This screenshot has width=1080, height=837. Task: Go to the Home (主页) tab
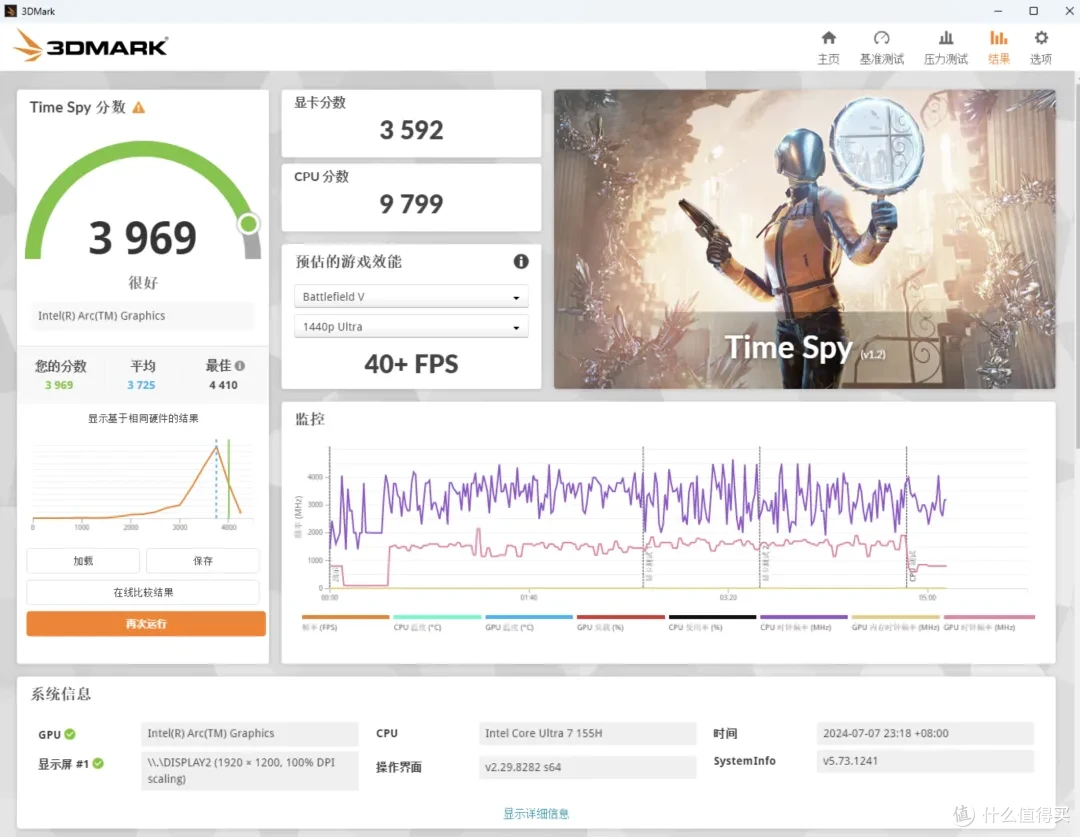click(x=829, y=48)
